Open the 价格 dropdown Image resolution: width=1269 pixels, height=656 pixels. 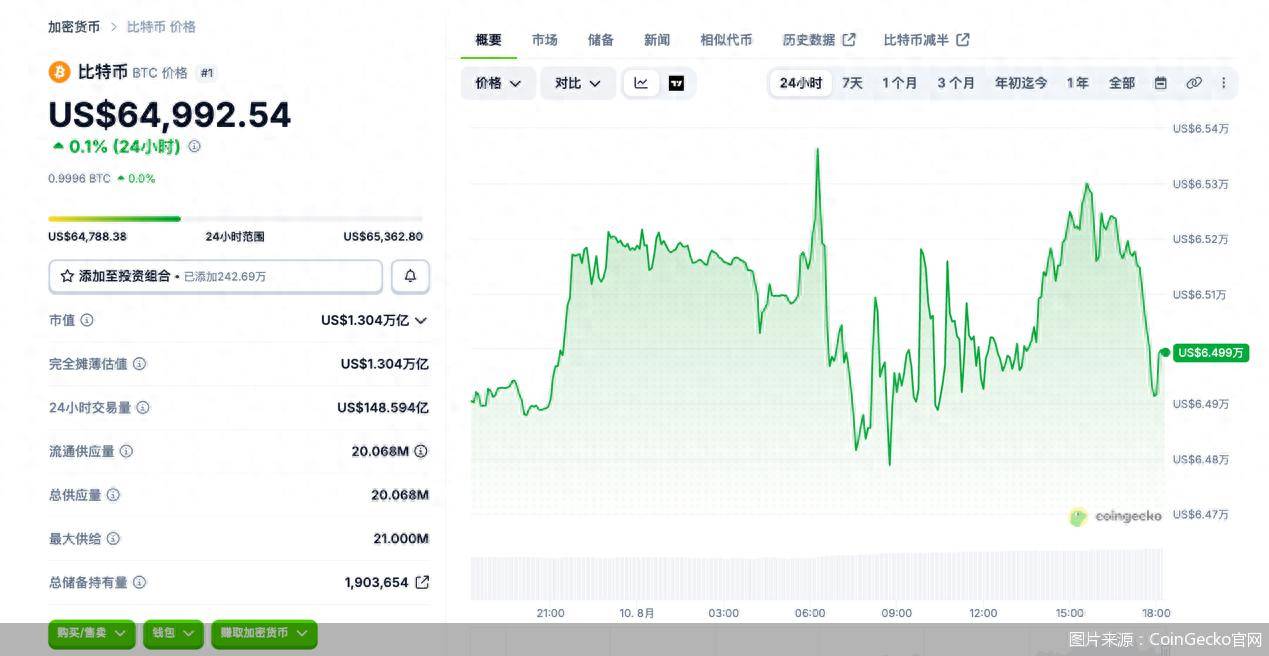498,83
